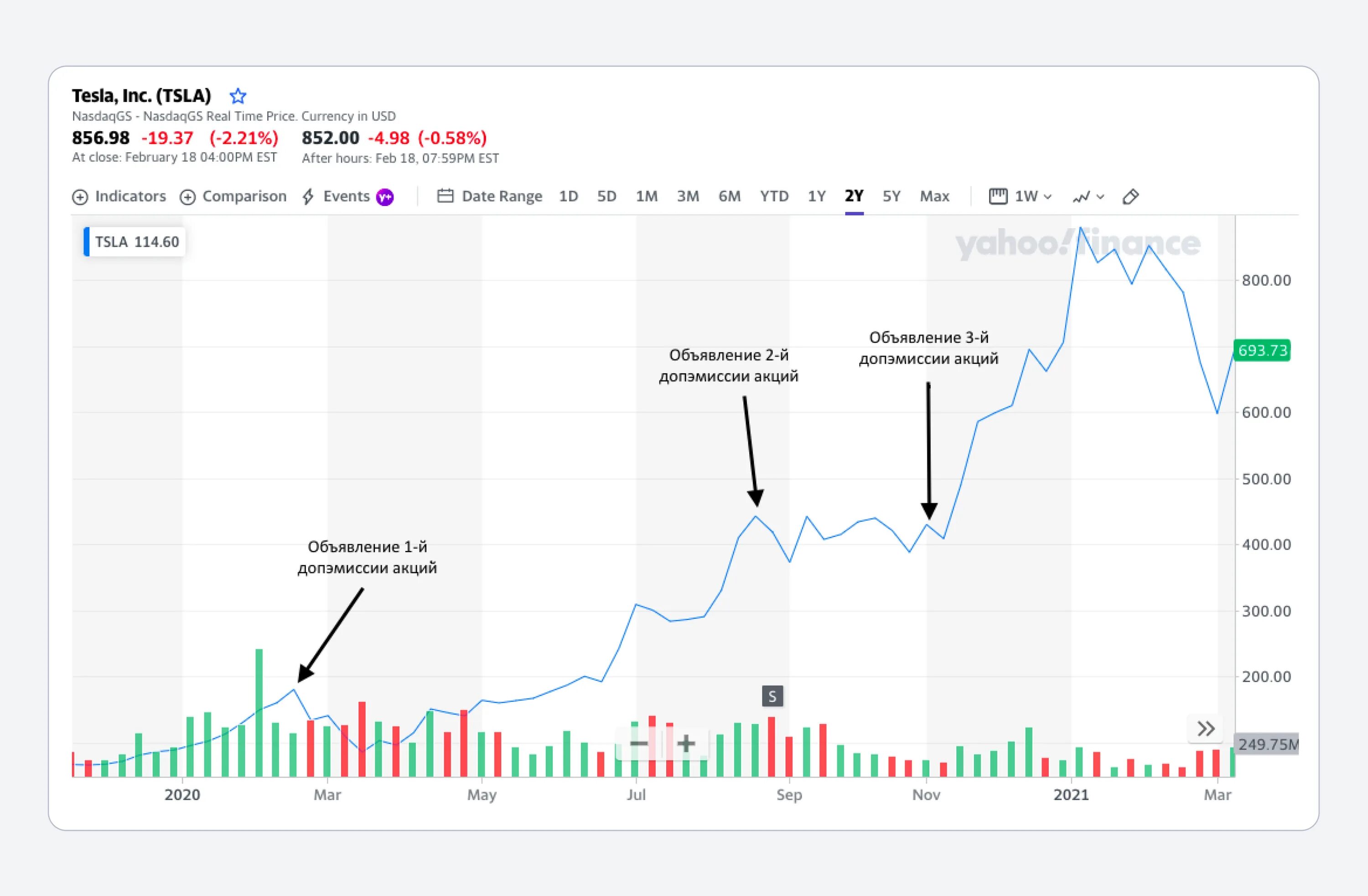The height and width of the screenshot is (896, 1368).
Task: Select the 3M range
Action: (x=688, y=196)
